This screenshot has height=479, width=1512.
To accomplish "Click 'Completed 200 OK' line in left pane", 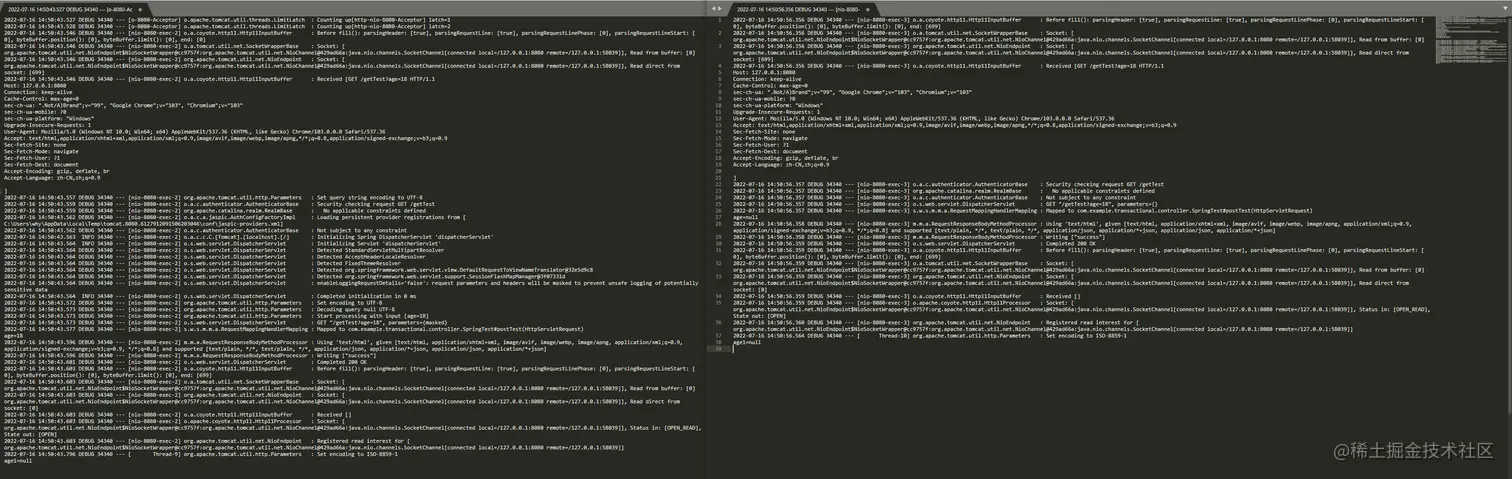I will [x=185, y=362].
